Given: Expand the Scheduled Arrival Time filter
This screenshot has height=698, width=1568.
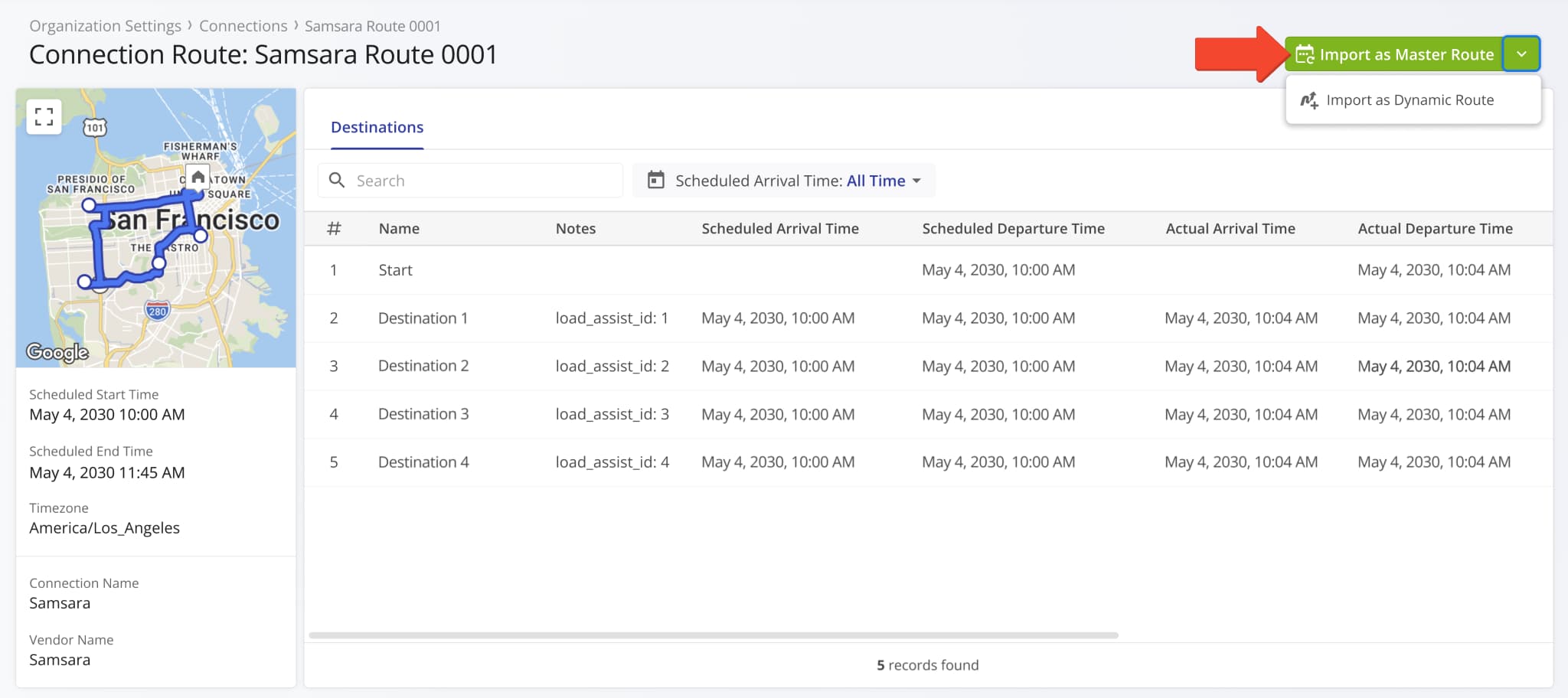Looking at the screenshot, I should pos(783,180).
